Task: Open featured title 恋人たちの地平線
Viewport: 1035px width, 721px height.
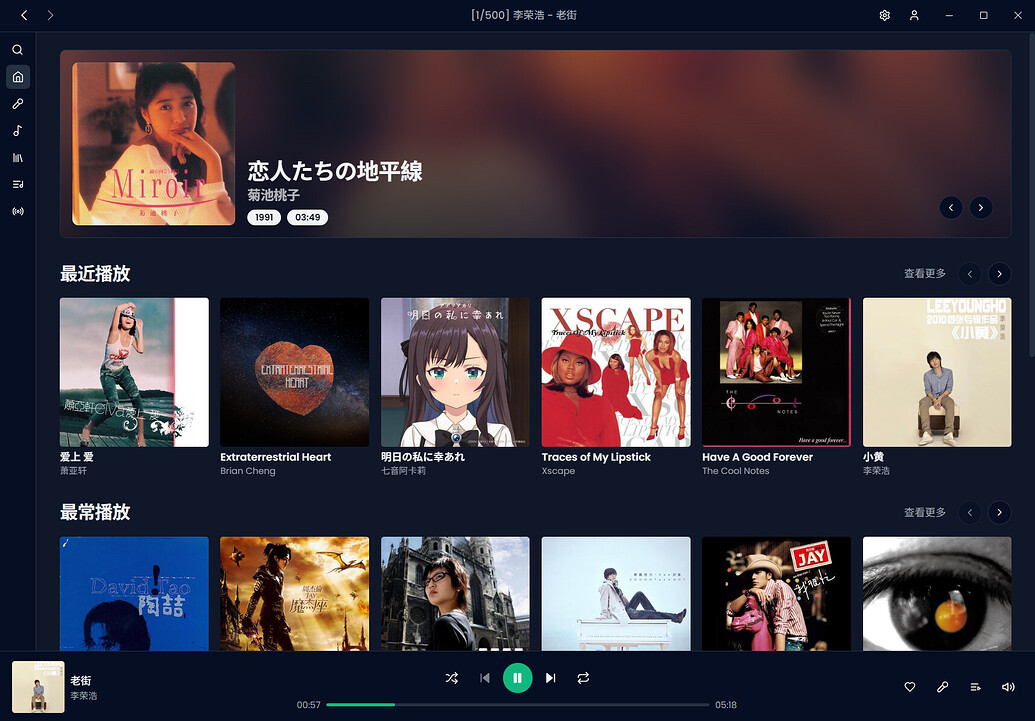Action: click(x=335, y=171)
